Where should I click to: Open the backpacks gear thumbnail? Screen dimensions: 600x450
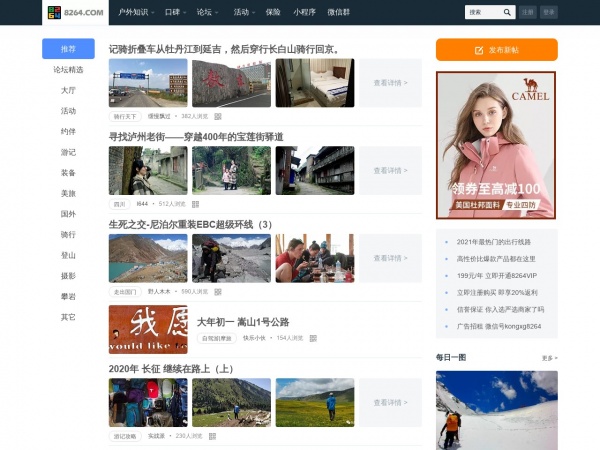(148, 403)
